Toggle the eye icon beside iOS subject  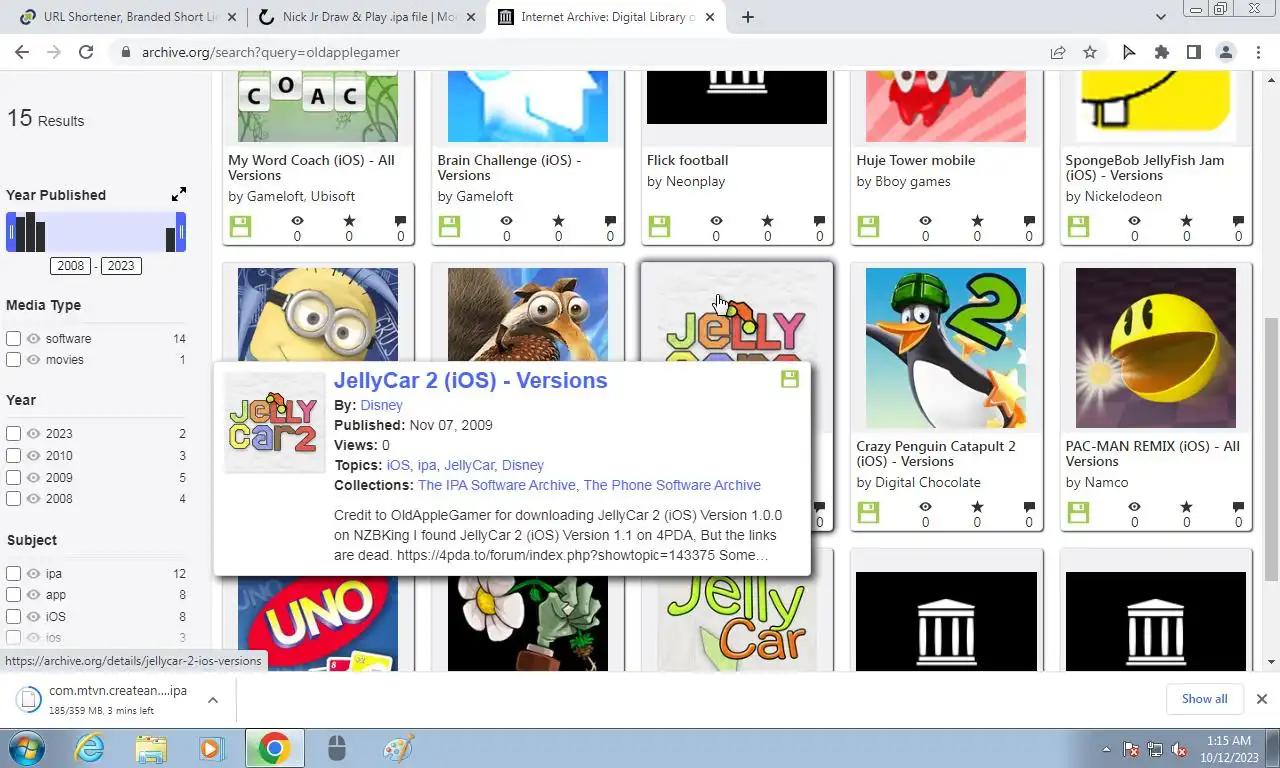(x=33, y=616)
